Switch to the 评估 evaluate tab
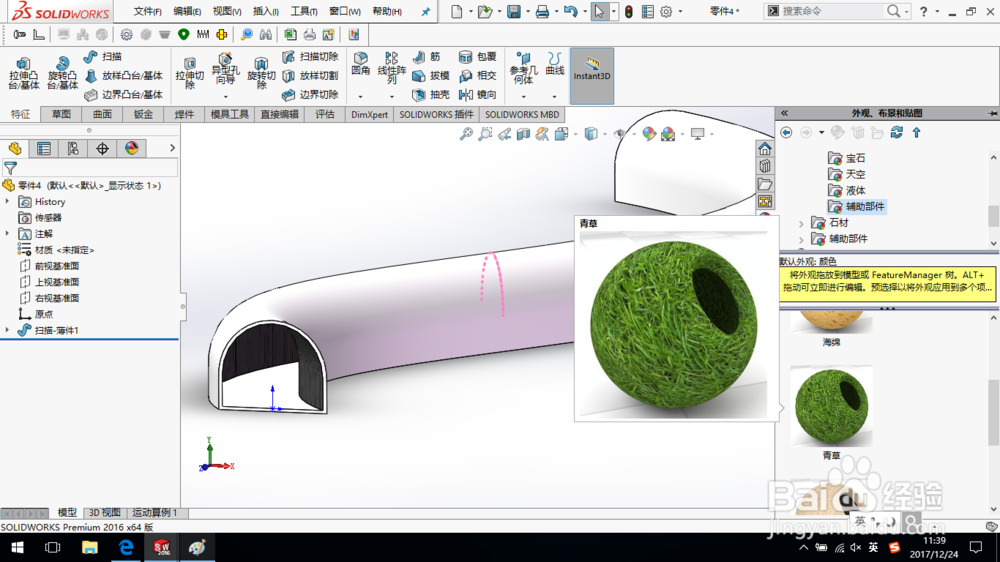The height and width of the screenshot is (562, 1000). point(325,114)
